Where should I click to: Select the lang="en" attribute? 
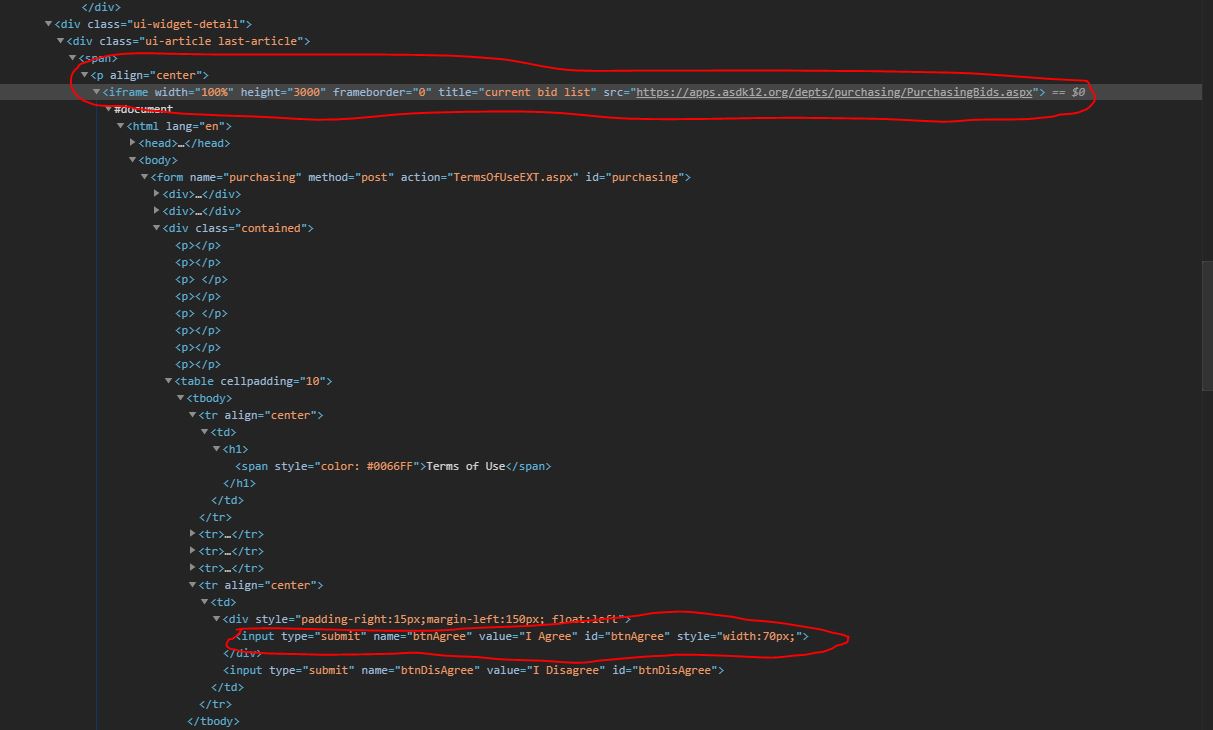[x=195, y=126]
